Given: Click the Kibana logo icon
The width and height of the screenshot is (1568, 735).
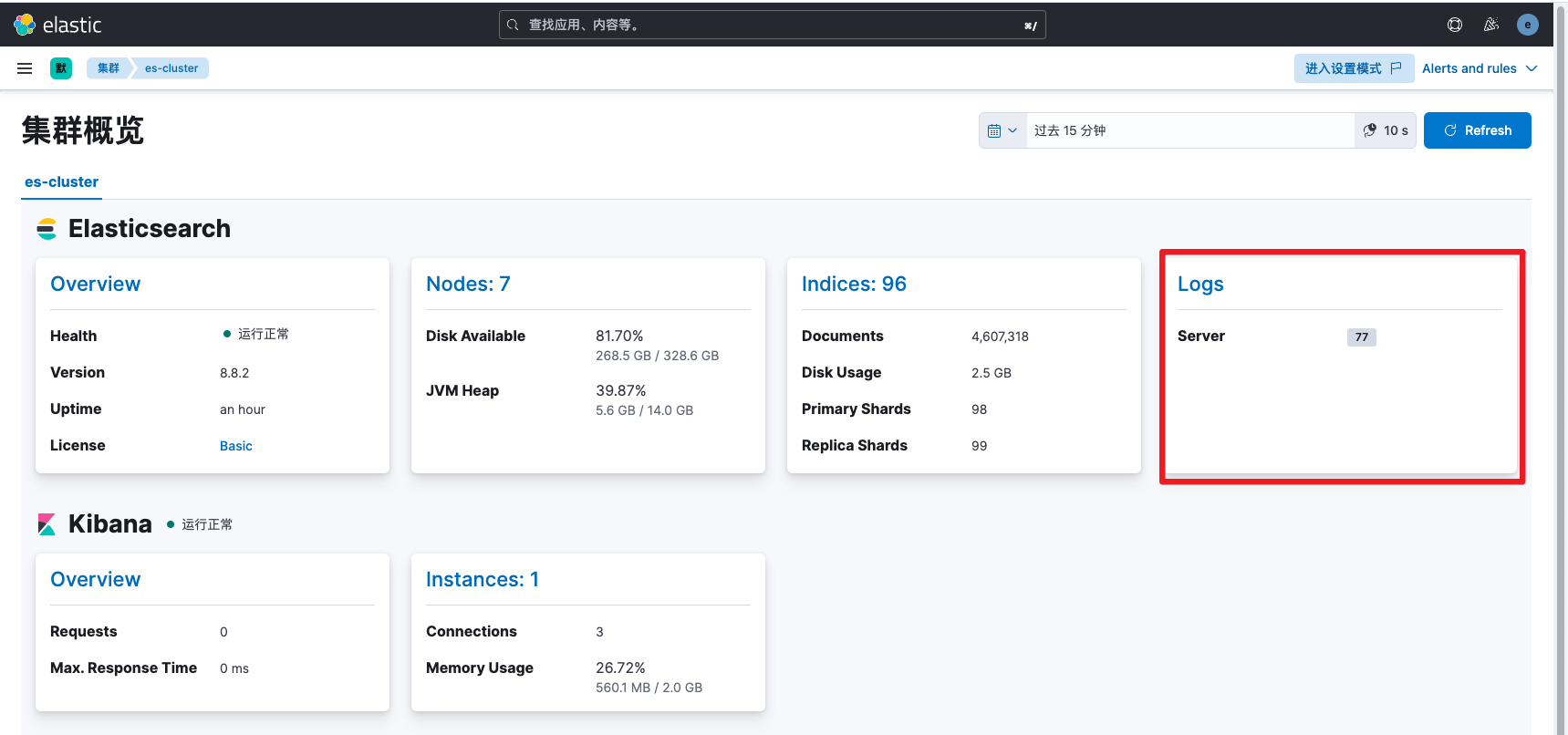Looking at the screenshot, I should (x=47, y=524).
